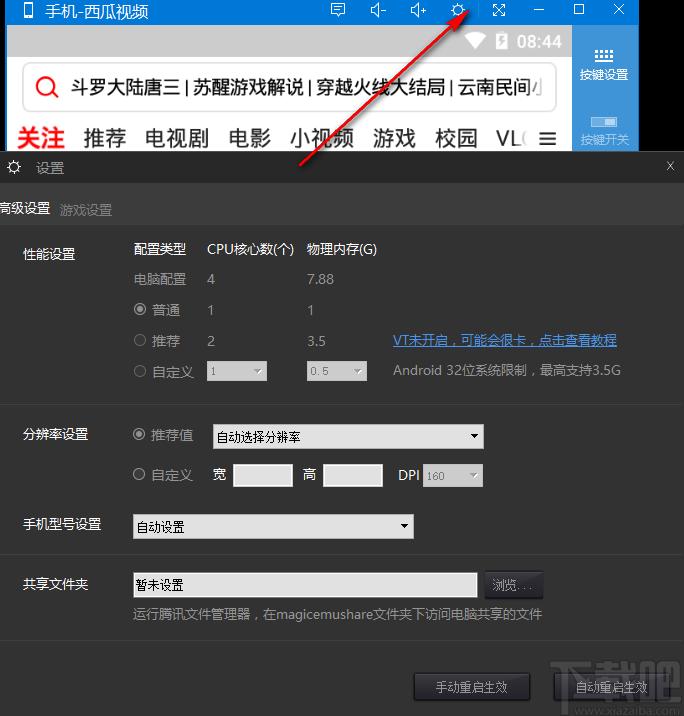Open settings via the gear icon in title bar
Screen dimensions: 684x716
[458, 10]
